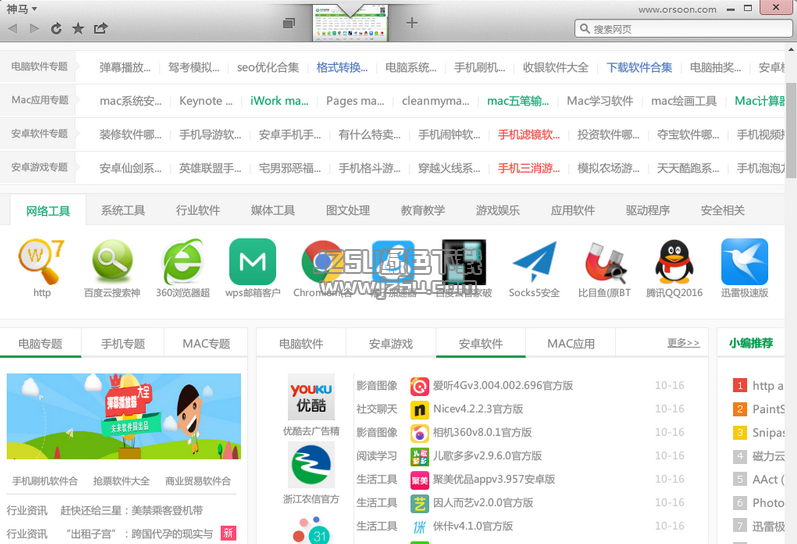797x544 pixels.
Task: Switch to 安全相关 category tab
Action: (723, 210)
